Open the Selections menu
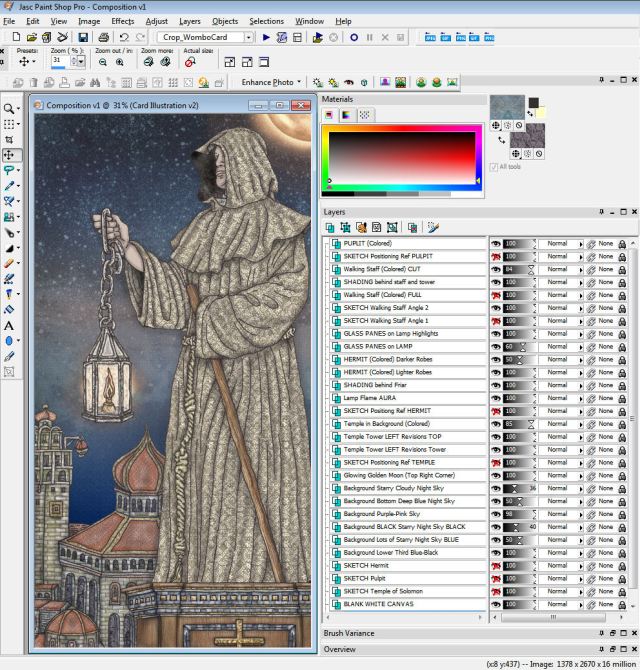Screen dimensions: 640x670 click(x=266, y=21)
